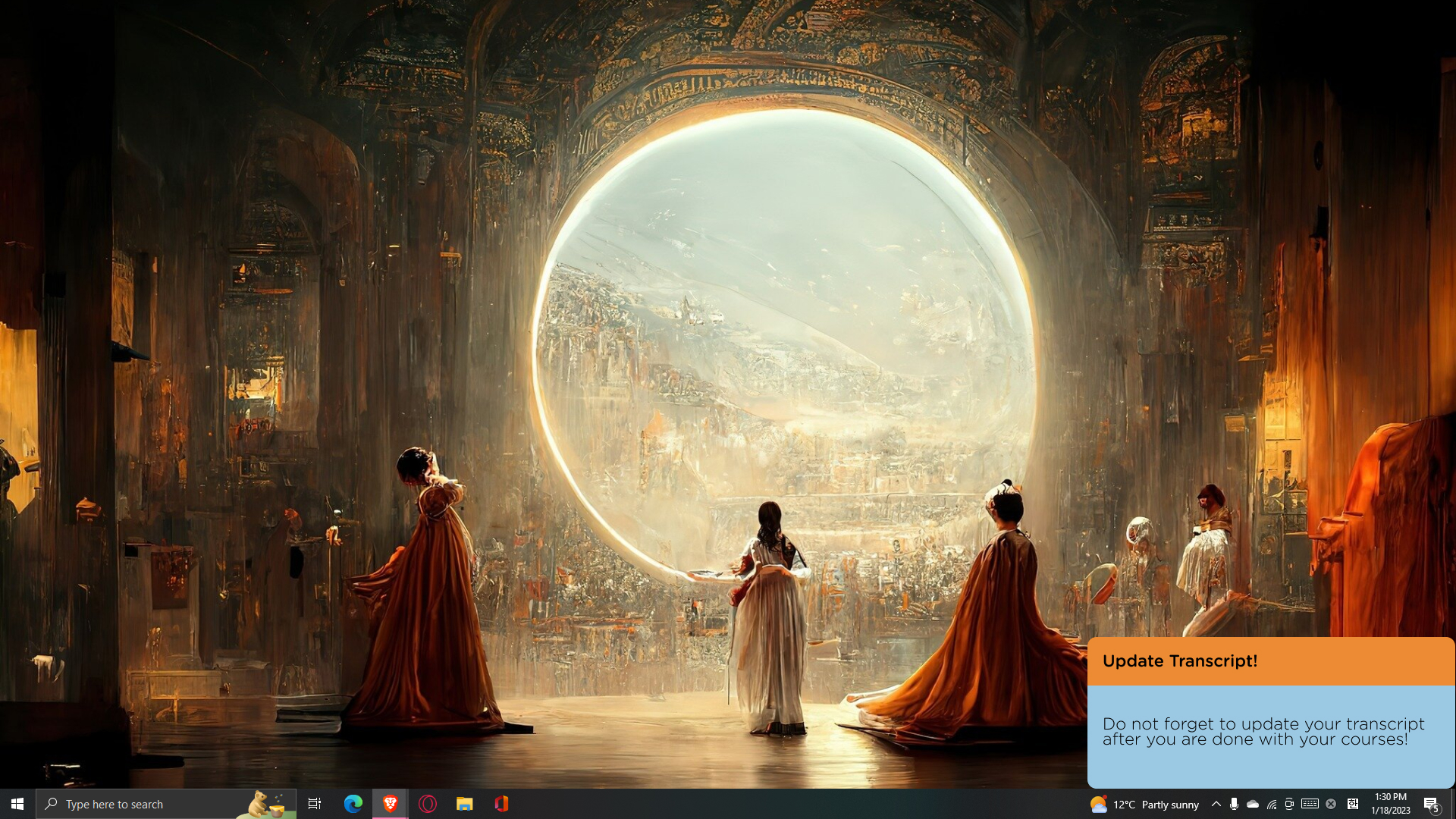Open the OneDrive cloud tray icon
This screenshot has height=819, width=1456.
pos(1253,804)
